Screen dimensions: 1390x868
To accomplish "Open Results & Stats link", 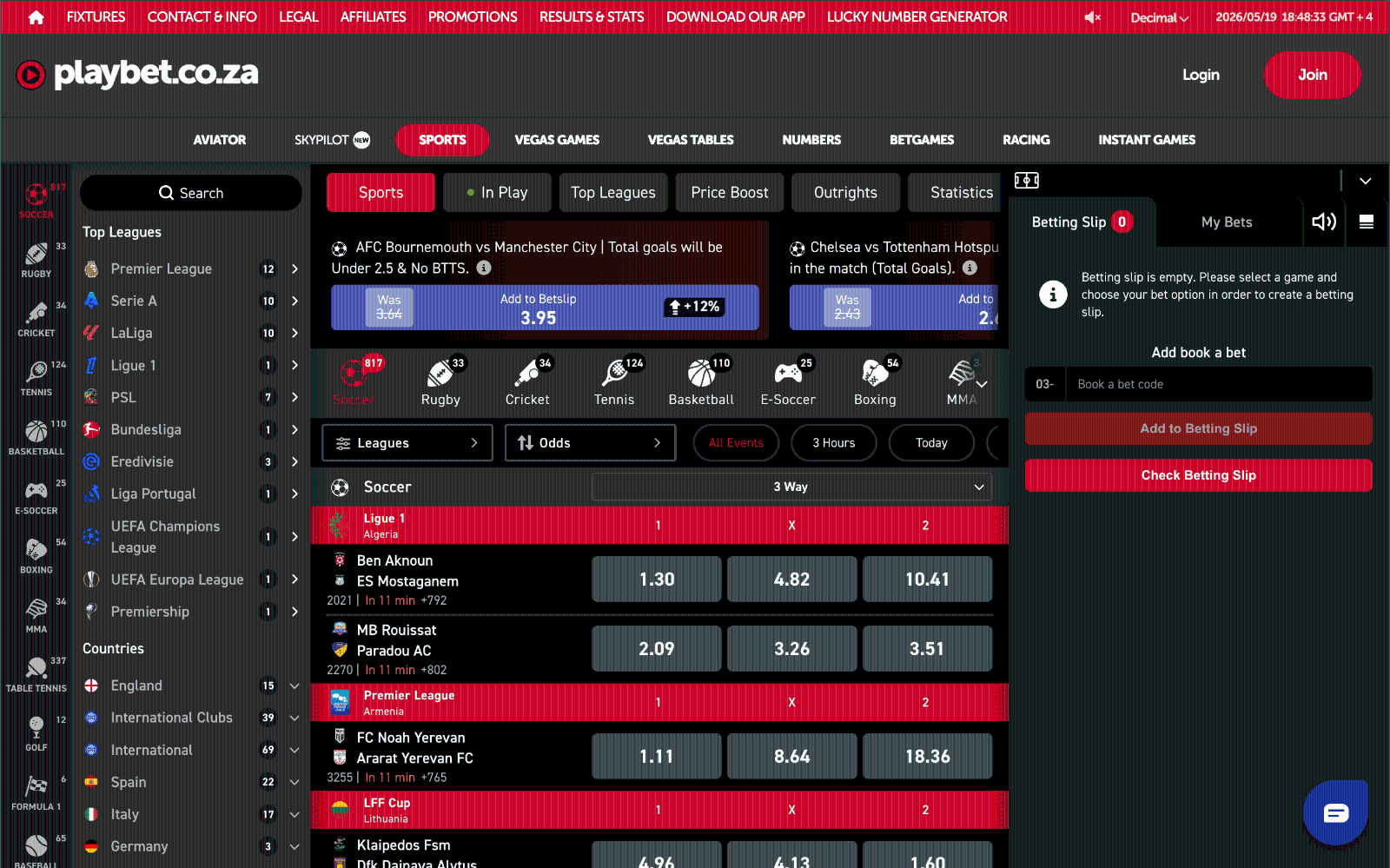I will [x=592, y=17].
